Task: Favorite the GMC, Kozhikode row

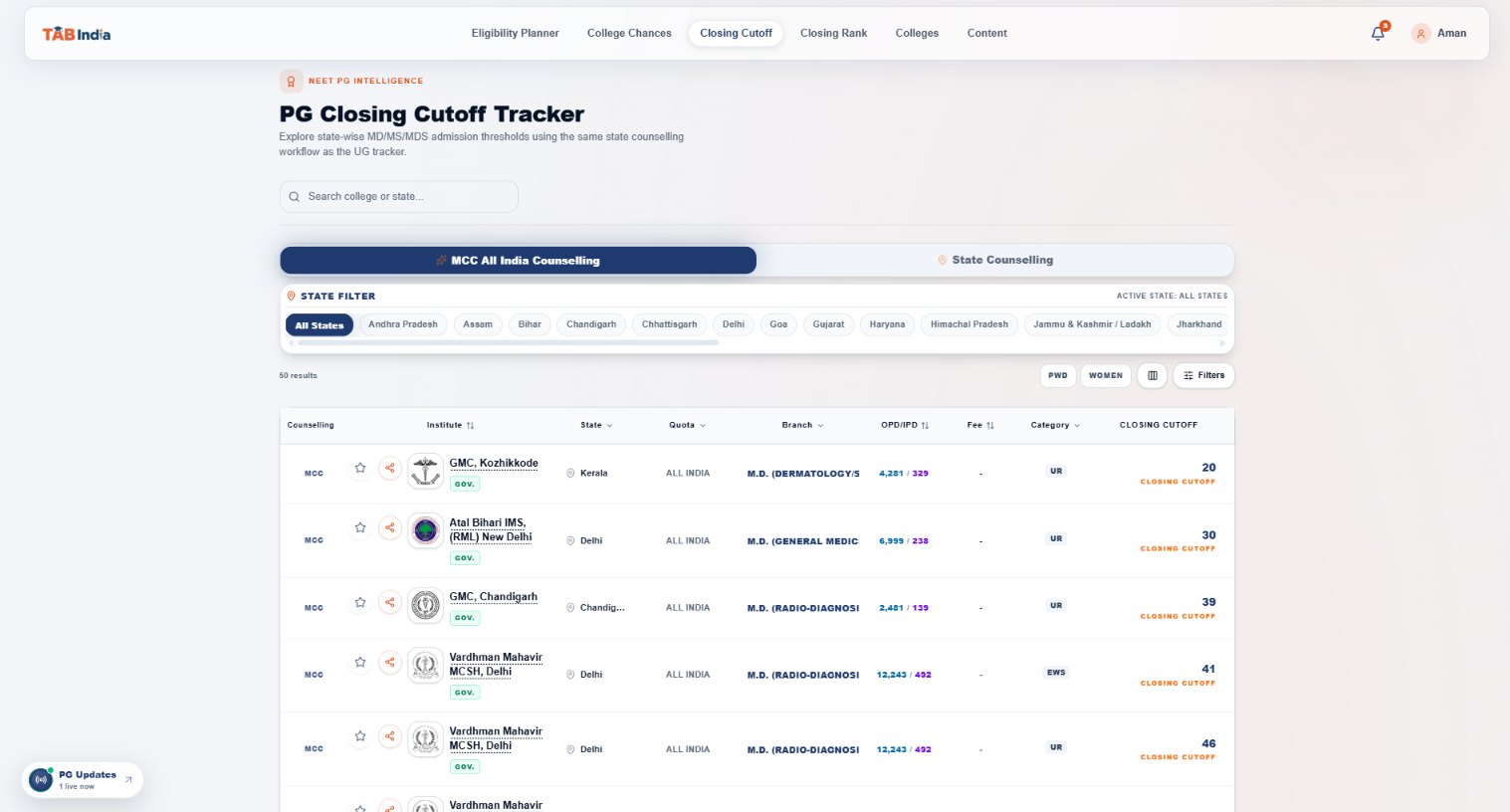Action: click(360, 468)
